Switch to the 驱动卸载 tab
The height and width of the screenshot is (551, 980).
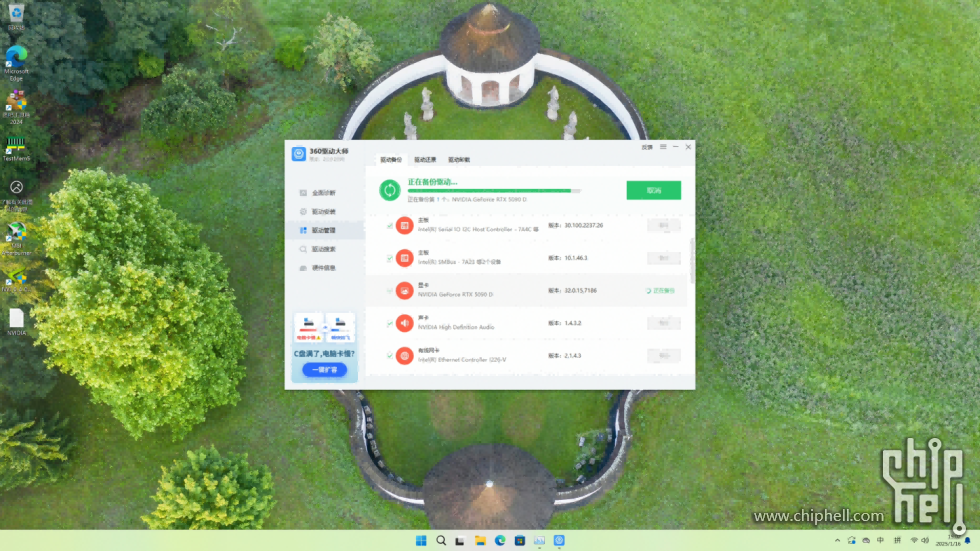coord(458,160)
